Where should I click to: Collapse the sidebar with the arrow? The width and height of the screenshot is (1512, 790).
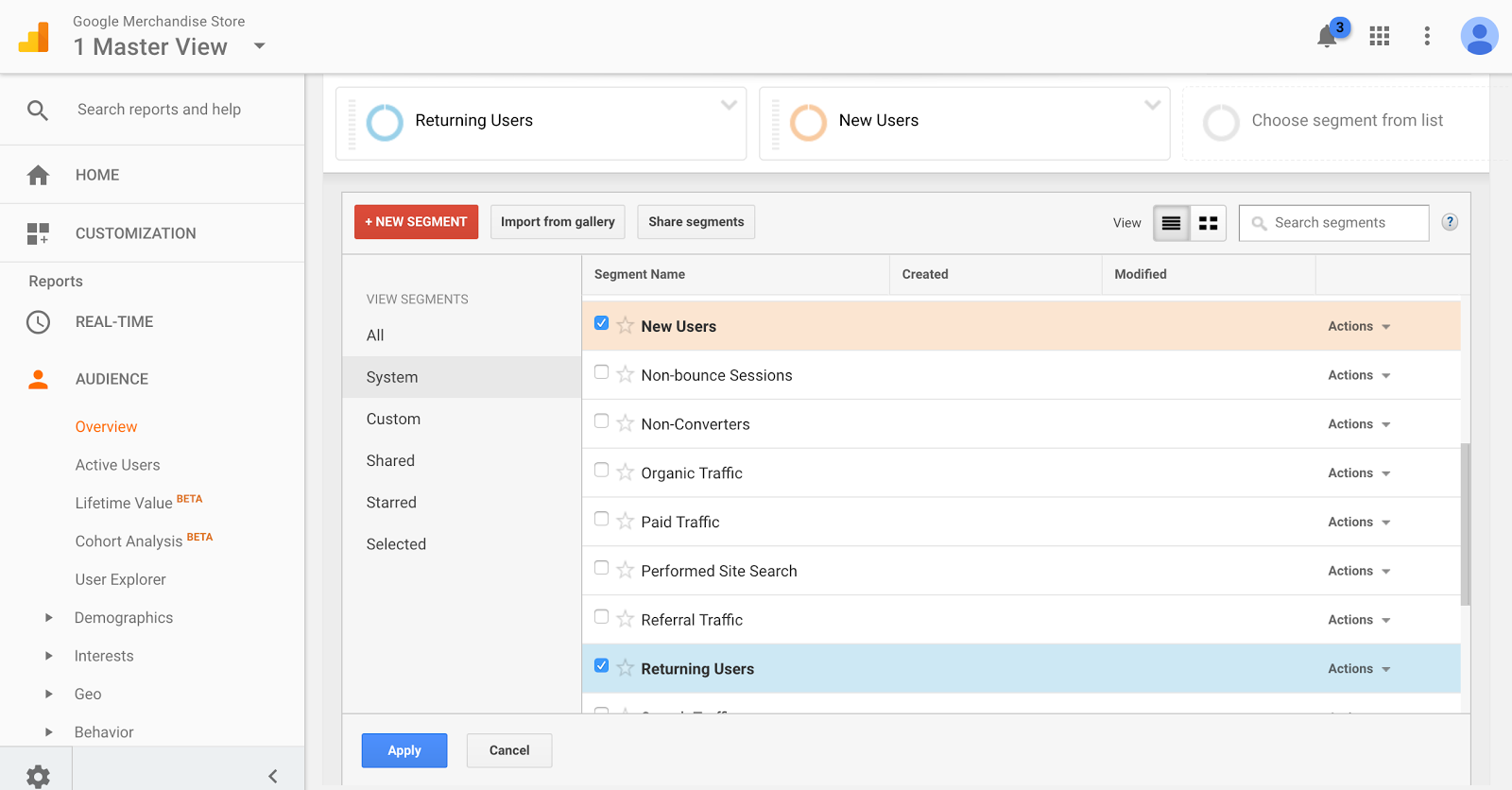click(x=272, y=776)
